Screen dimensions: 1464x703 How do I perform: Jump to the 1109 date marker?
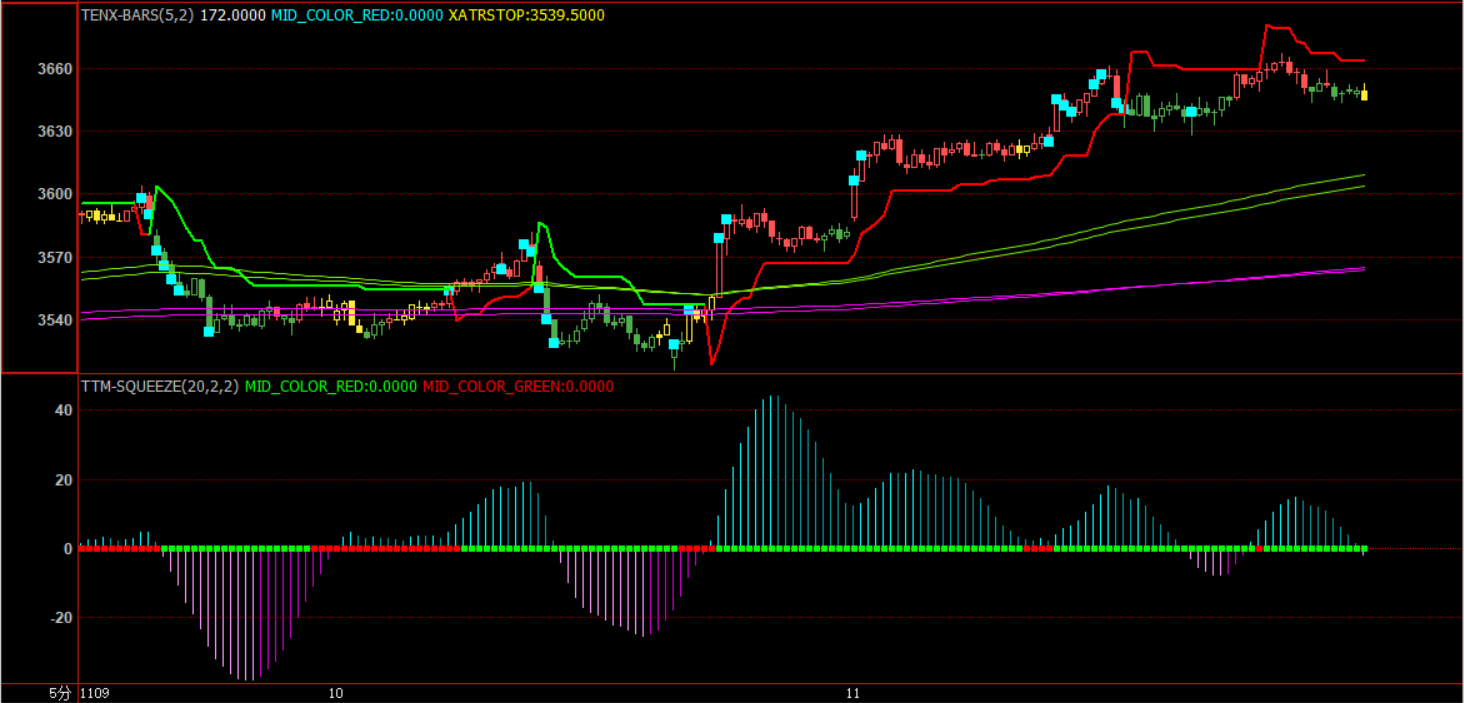point(94,693)
